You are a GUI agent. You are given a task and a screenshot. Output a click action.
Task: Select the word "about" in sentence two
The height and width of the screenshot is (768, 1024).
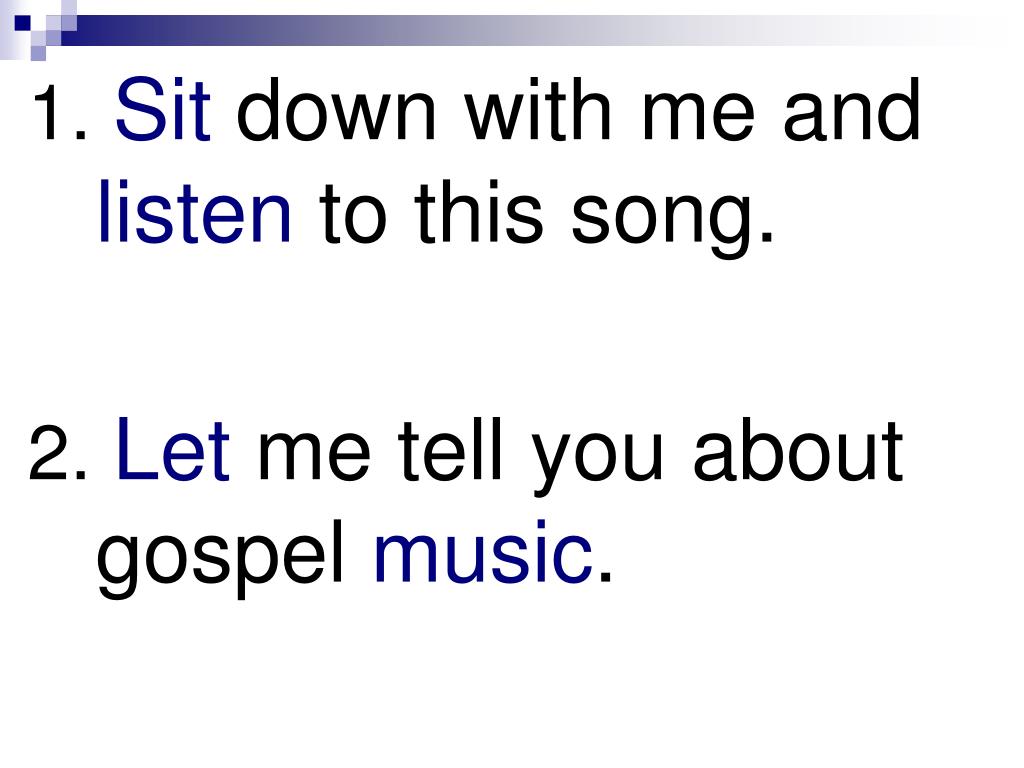pyautogui.click(x=798, y=449)
